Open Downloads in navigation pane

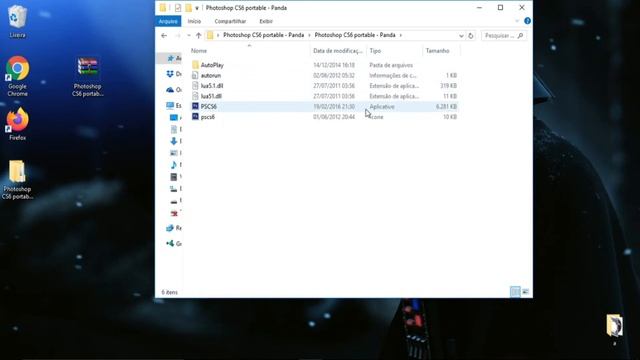coord(174,141)
